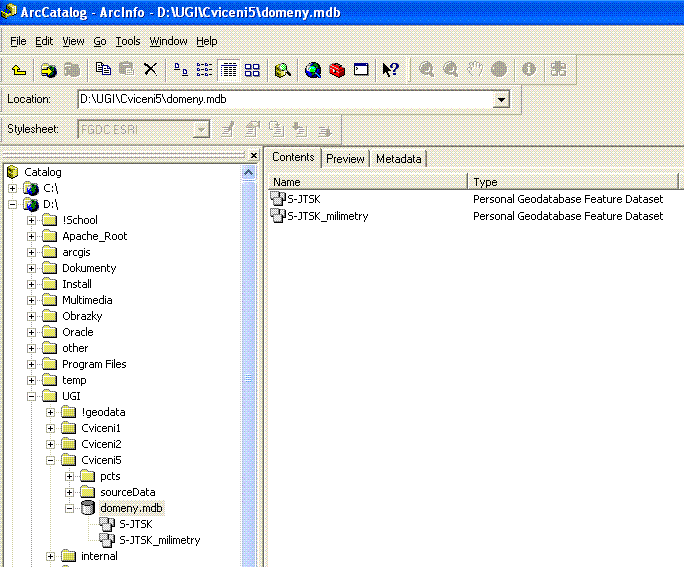Sort by the Name column header
This screenshot has width=684, height=567.
(x=367, y=182)
